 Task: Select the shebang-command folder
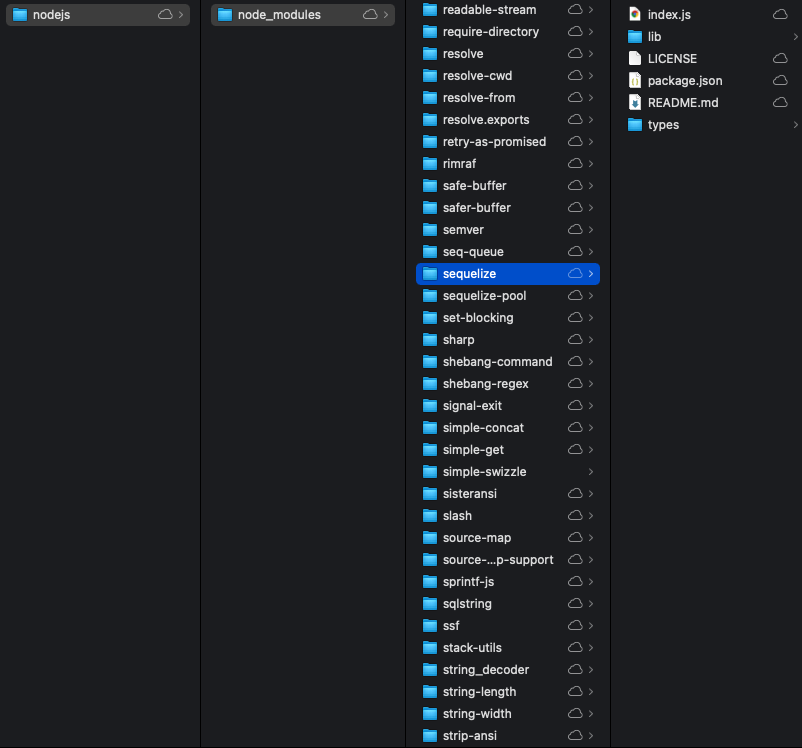click(508, 362)
